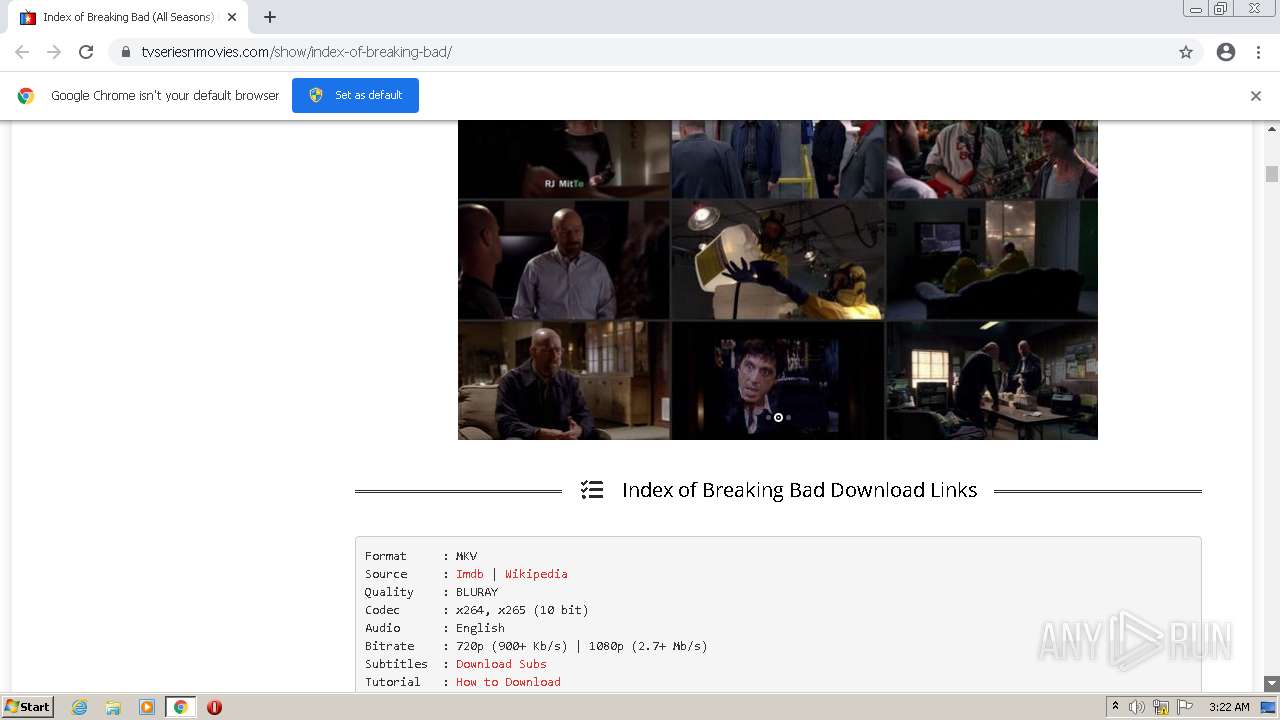This screenshot has width=1280, height=720.
Task: Follow the Download Subs link
Action: click(501, 664)
